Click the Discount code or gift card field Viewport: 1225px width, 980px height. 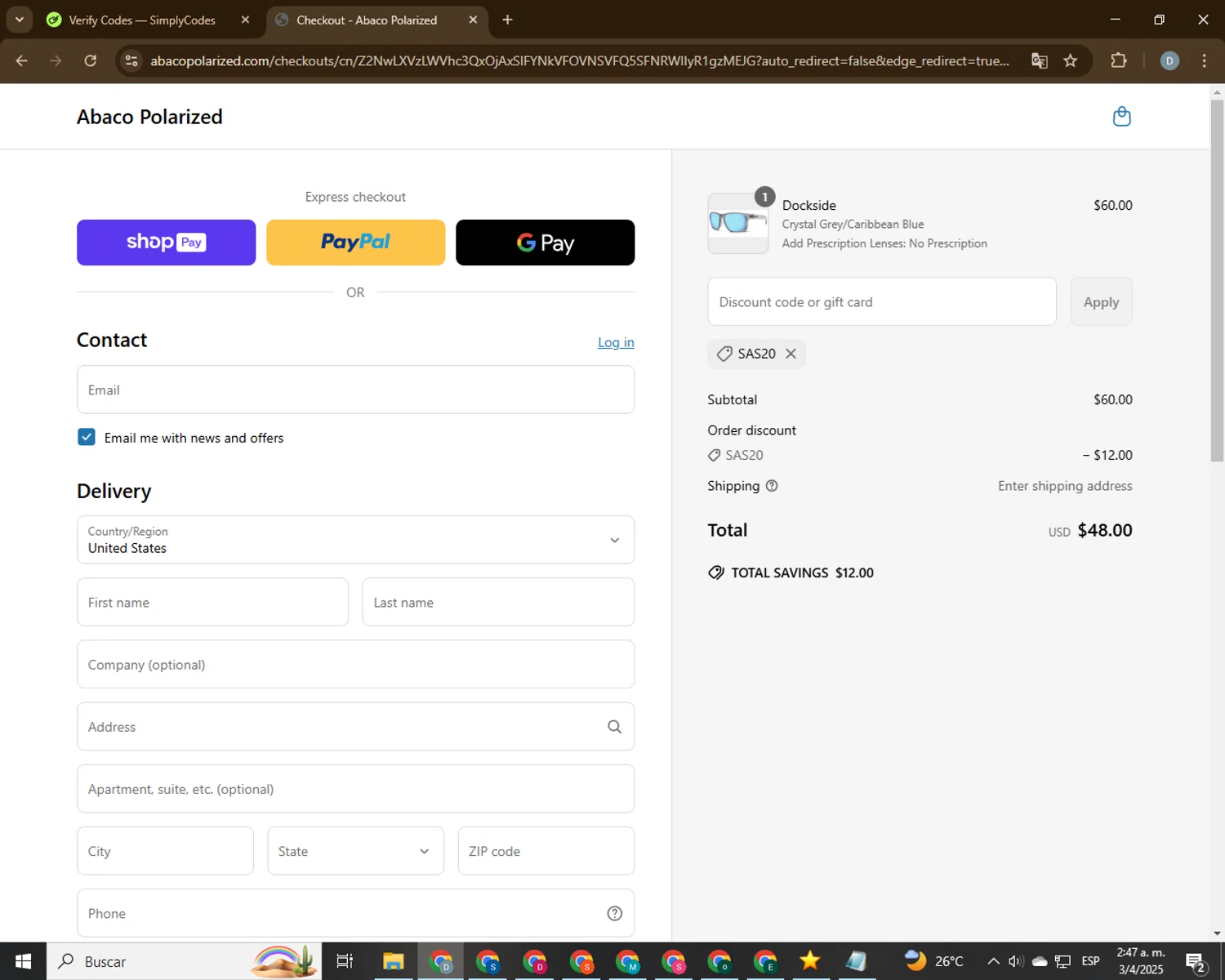click(882, 301)
